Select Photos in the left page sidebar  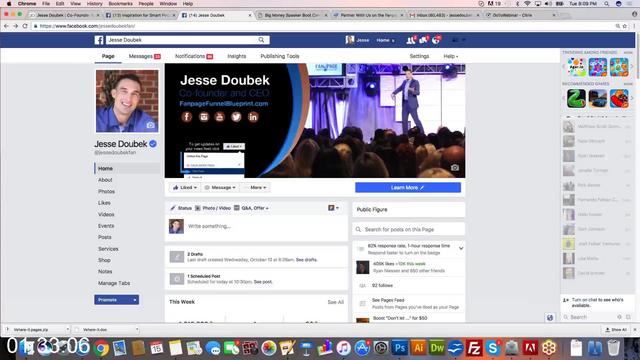pos(106,191)
